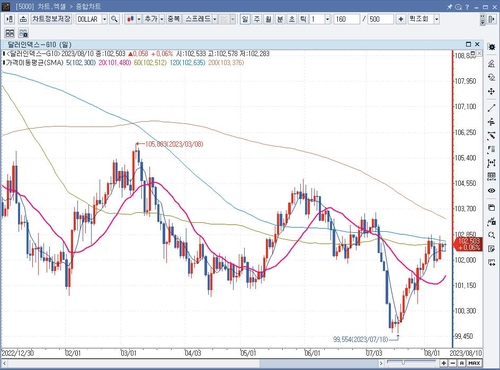Select the second (초) period toggle
The image size is (500, 370).
(292, 19)
